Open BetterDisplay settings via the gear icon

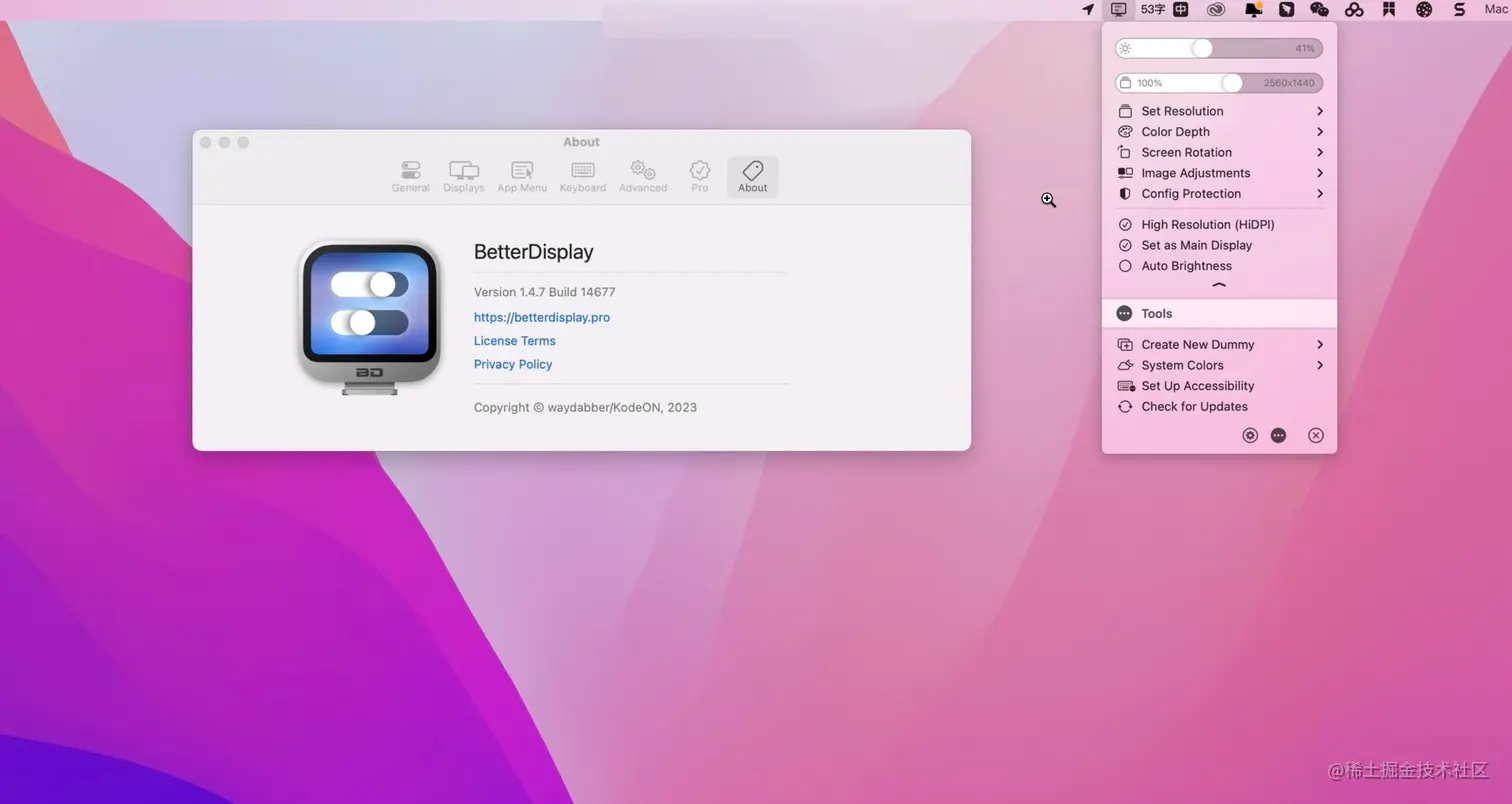pos(1249,435)
